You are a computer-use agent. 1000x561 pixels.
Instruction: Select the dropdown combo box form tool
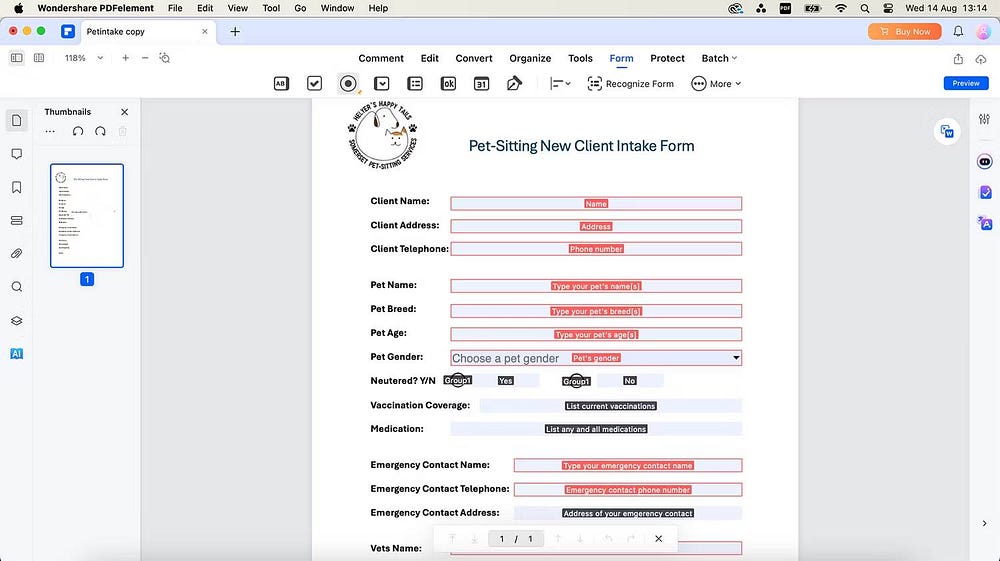tap(381, 84)
